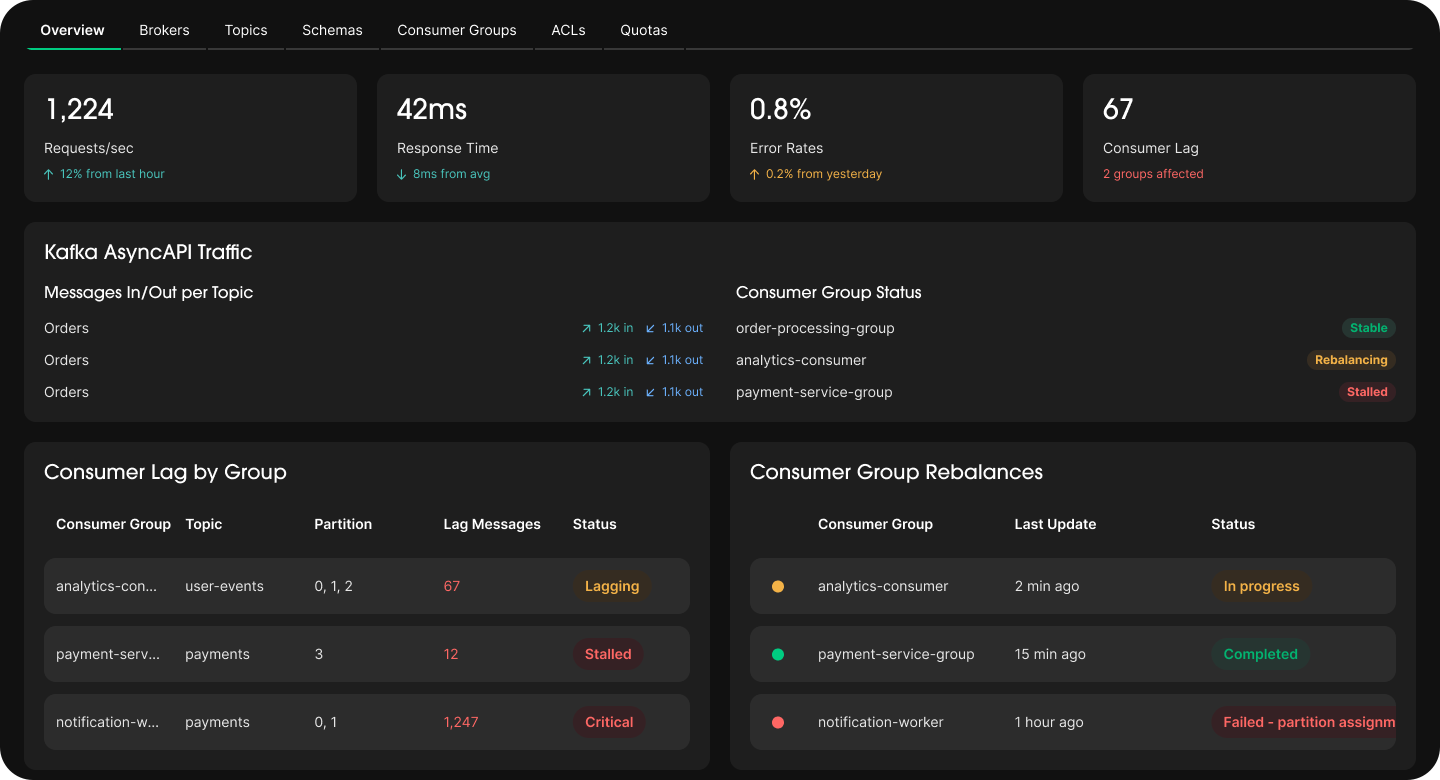This screenshot has width=1440, height=780.
Task: Click the orange up arrow under Error Rates
Action: click(x=755, y=174)
